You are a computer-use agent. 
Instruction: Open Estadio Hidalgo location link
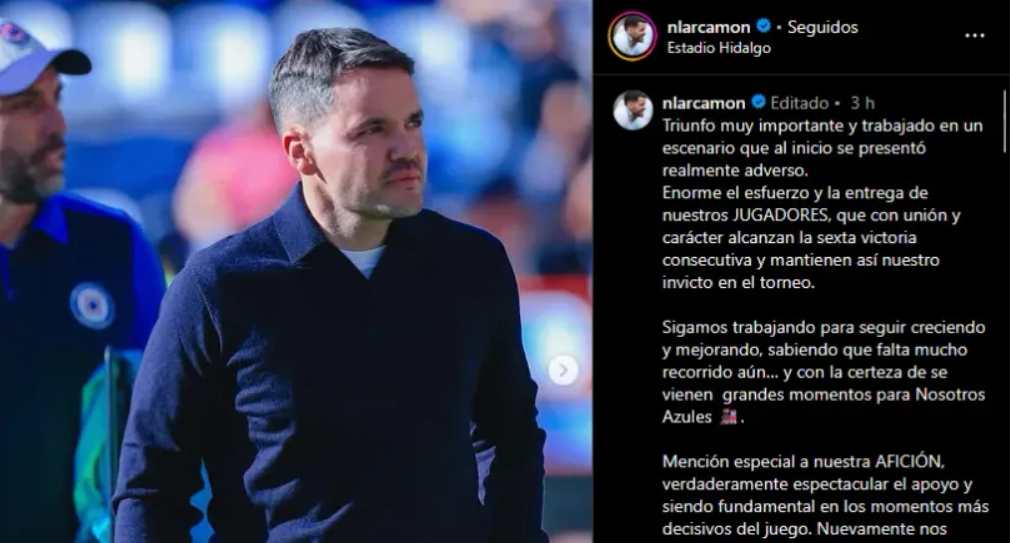(x=719, y=48)
